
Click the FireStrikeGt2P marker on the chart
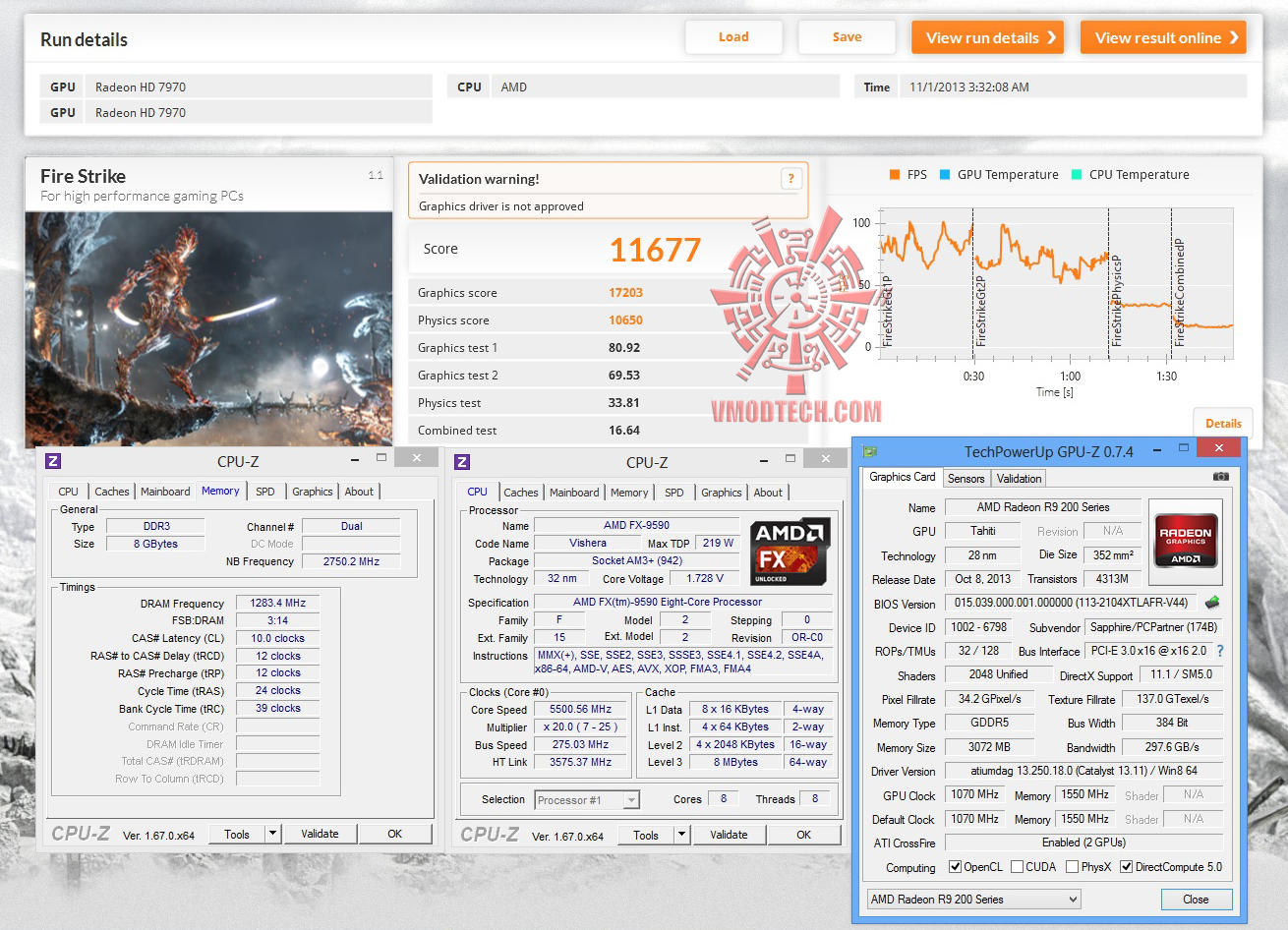tap(980, 310)
